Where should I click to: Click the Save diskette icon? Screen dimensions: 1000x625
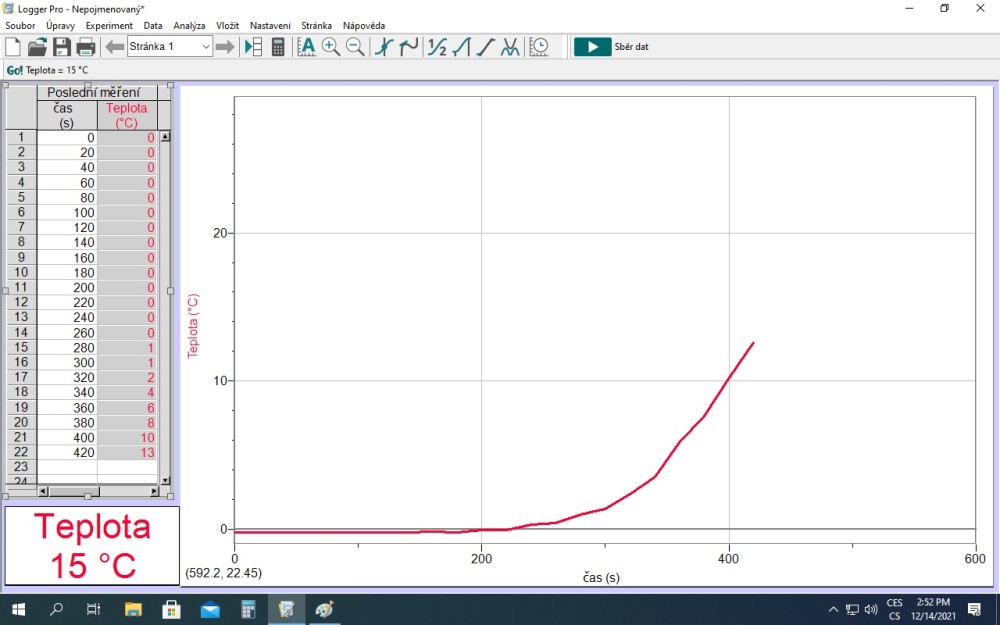[x=62, y=47]
